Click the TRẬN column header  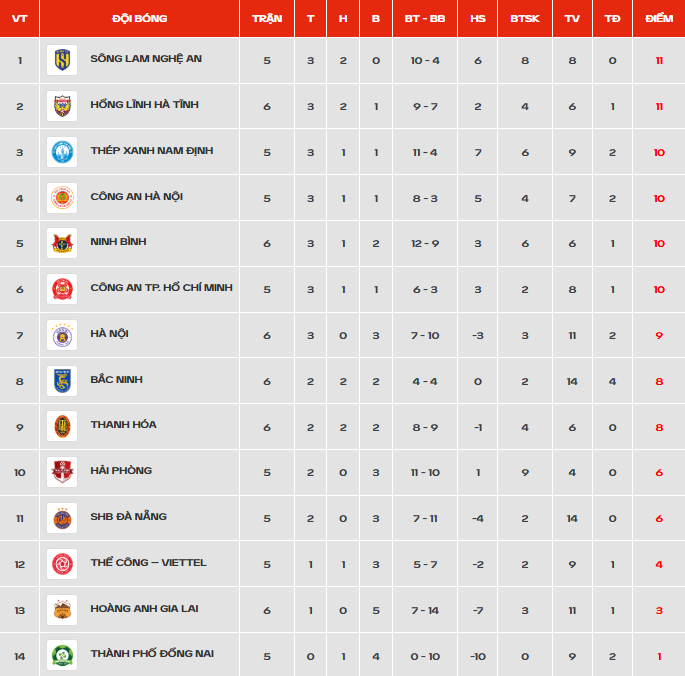coord(267,18)
